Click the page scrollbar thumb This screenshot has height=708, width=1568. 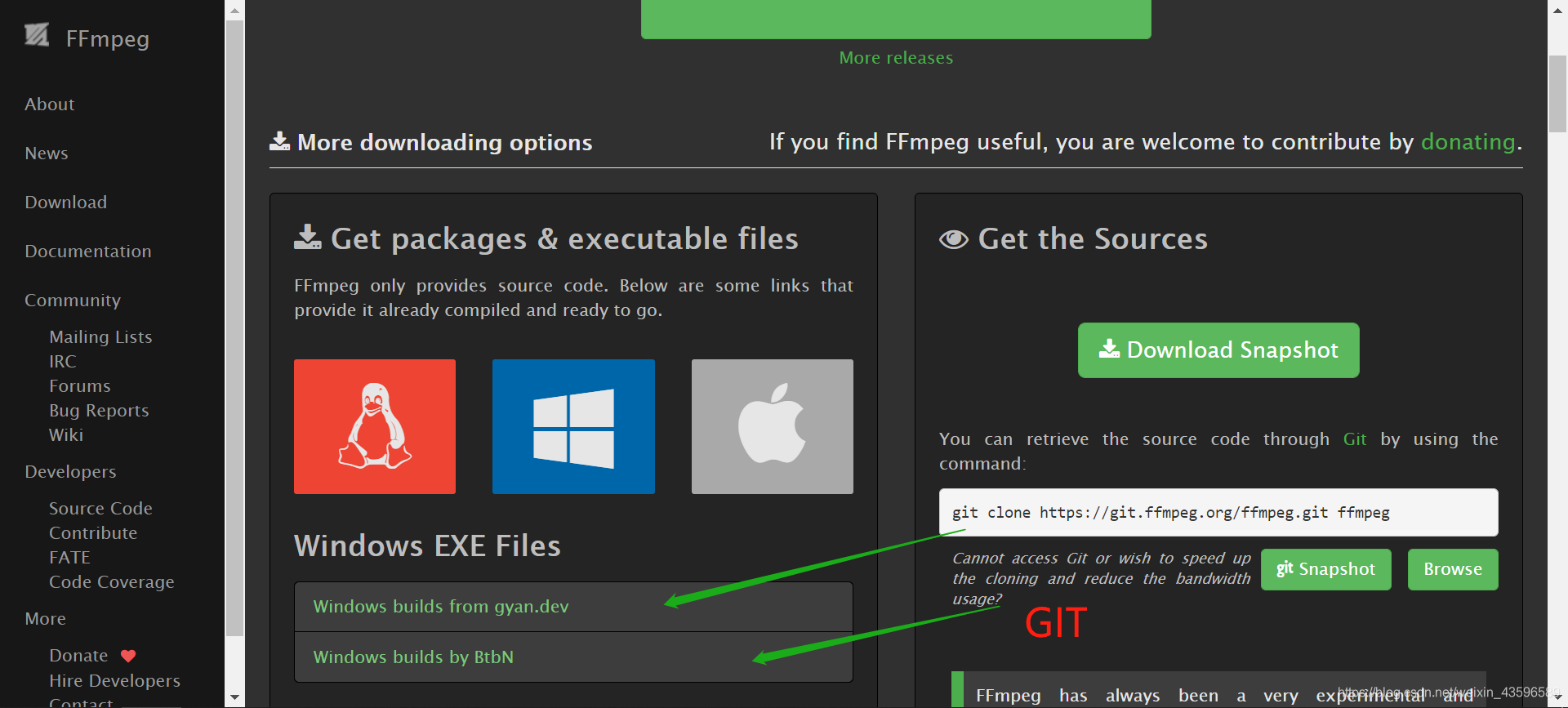coord(1558,94)
